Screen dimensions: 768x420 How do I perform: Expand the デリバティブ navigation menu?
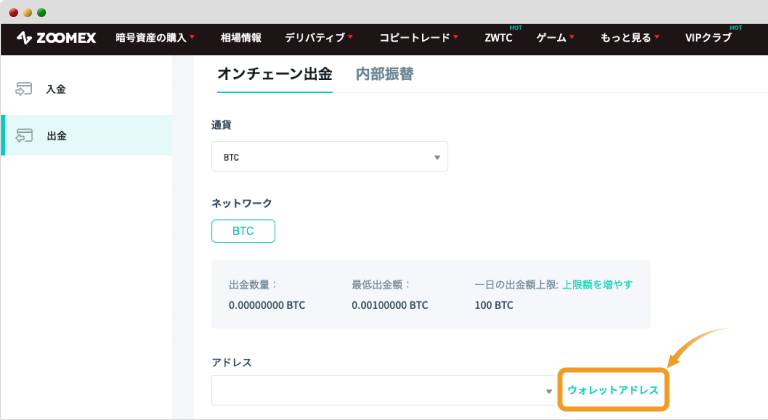pyautogui.click(x=319, y=38)
